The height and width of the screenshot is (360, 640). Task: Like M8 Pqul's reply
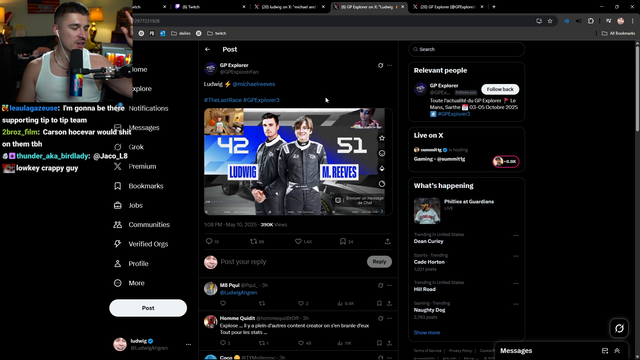[301, 303]
